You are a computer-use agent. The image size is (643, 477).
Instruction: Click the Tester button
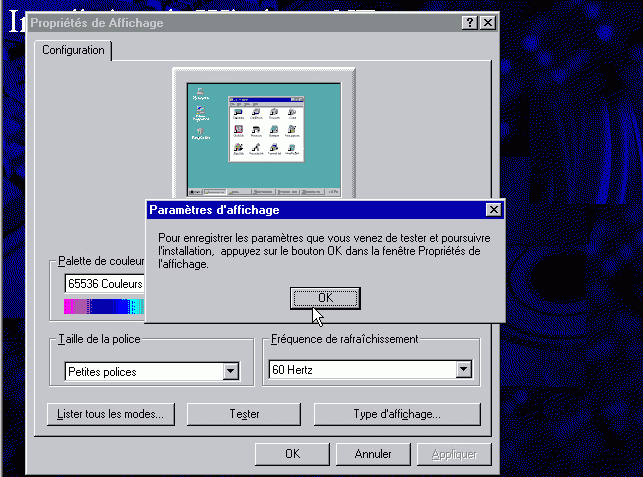click(x=244, y=414)
